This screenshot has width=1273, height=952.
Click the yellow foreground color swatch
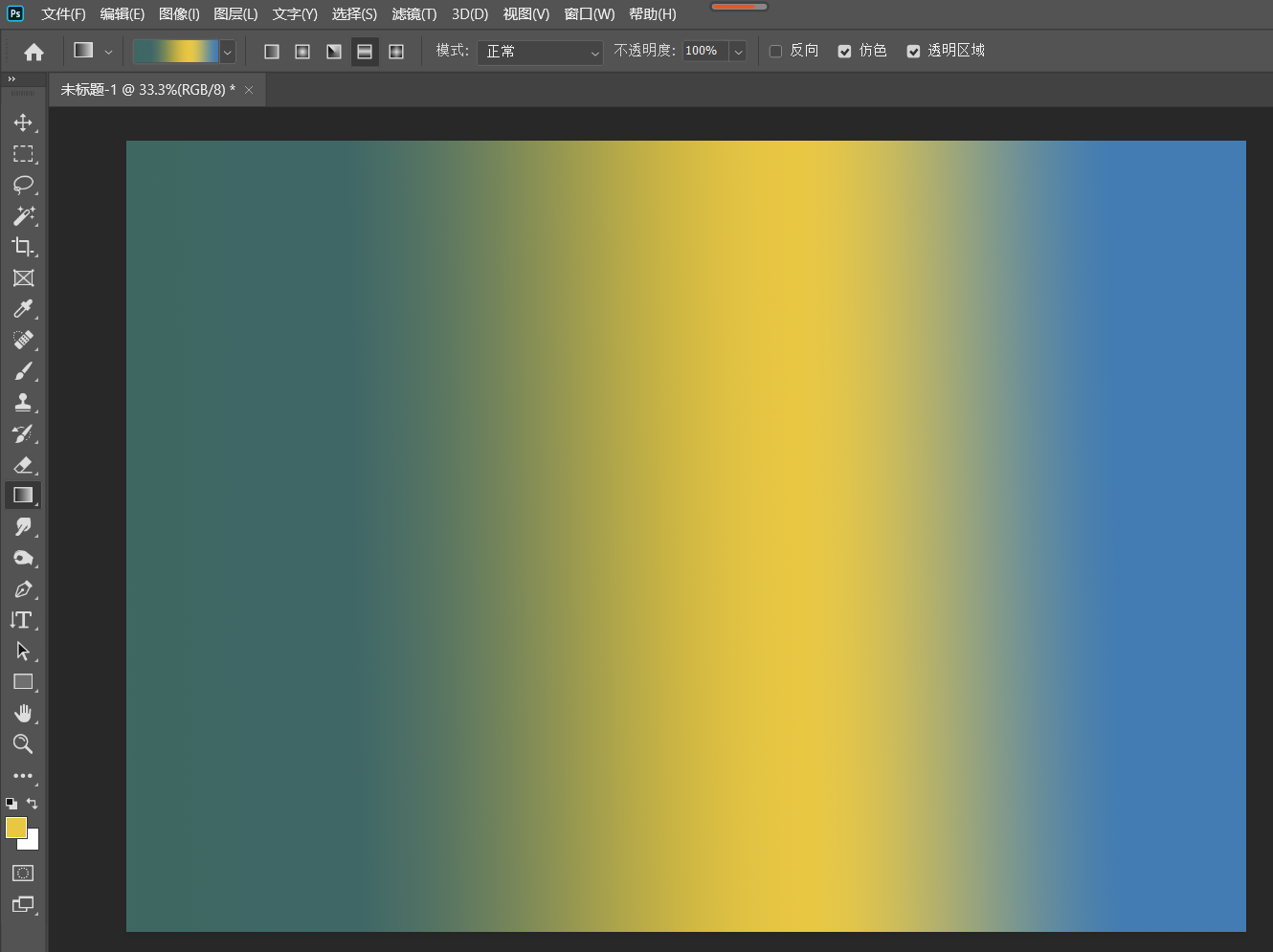[16, 829]
